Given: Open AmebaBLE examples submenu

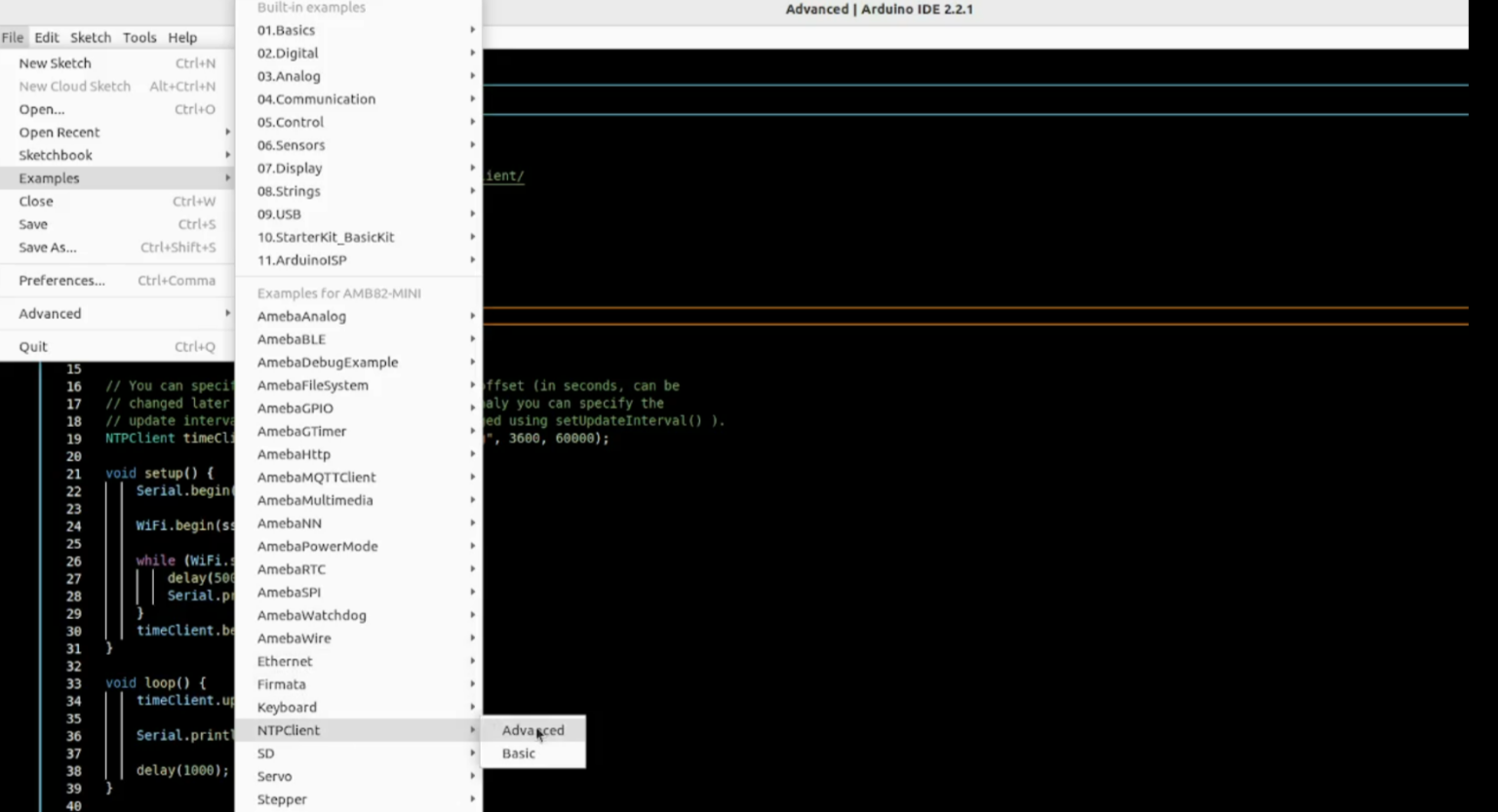Looking at the screenshot, I should pyautogui.click(x=359, y=339).
